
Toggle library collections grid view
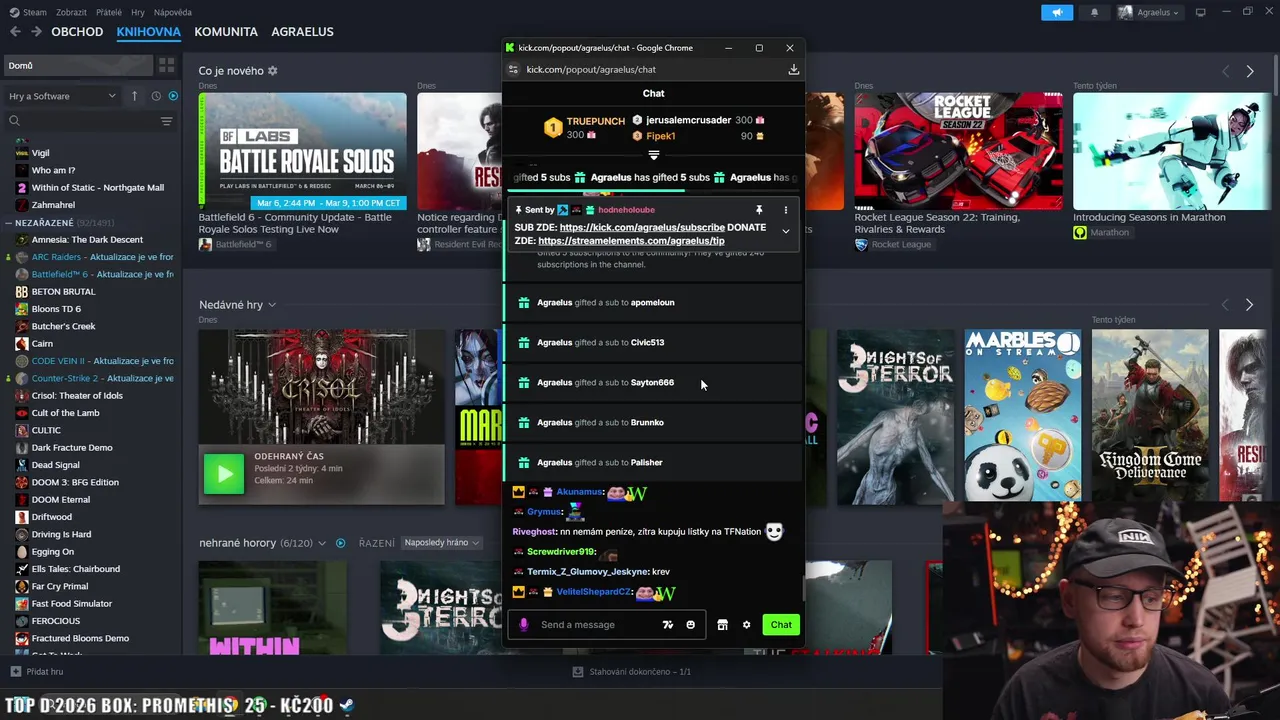167,65
